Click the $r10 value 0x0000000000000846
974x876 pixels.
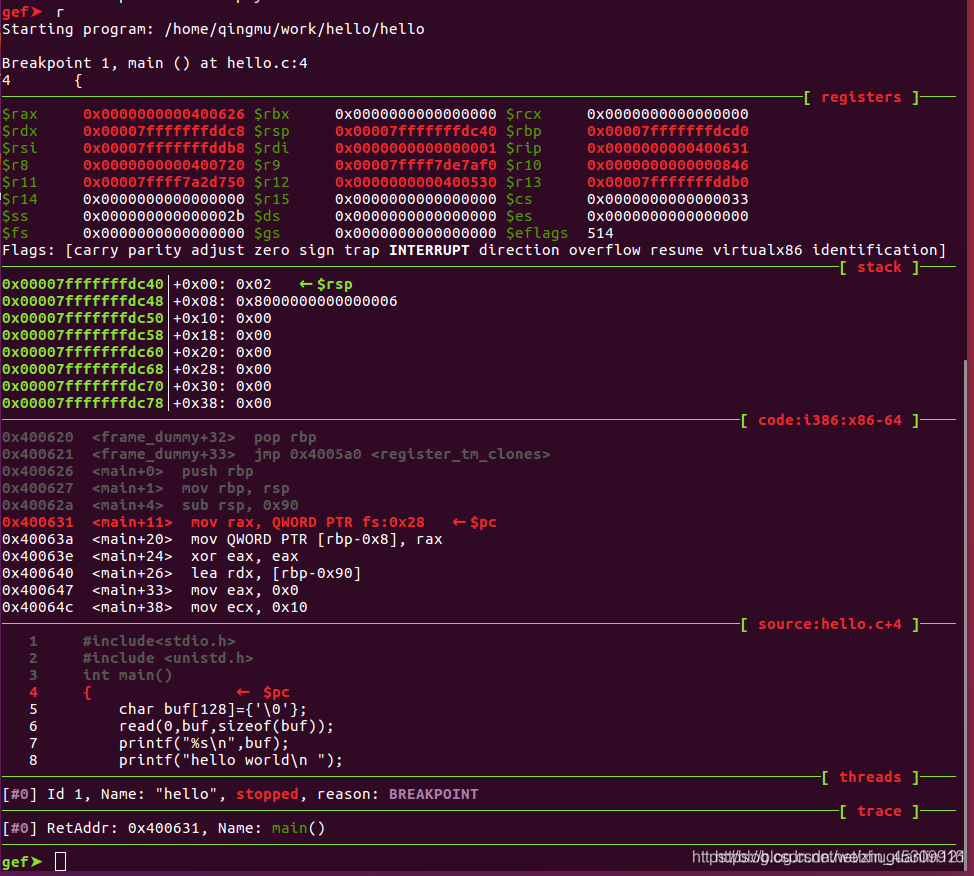[x=668, y=165]
